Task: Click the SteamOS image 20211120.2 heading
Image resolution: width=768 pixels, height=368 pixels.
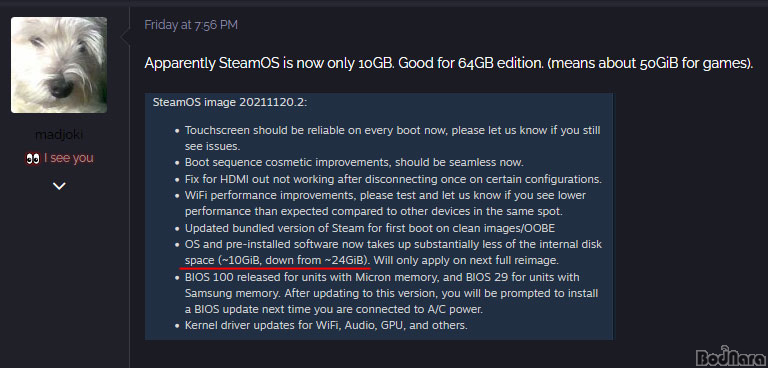Action: (230, 102)
